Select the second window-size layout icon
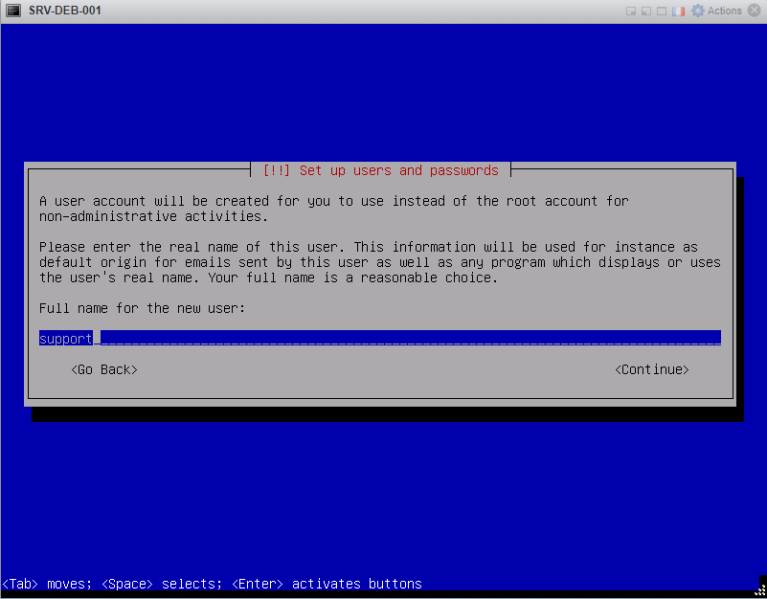The width and height of the screenshot is (767, 599). [646, 11]
